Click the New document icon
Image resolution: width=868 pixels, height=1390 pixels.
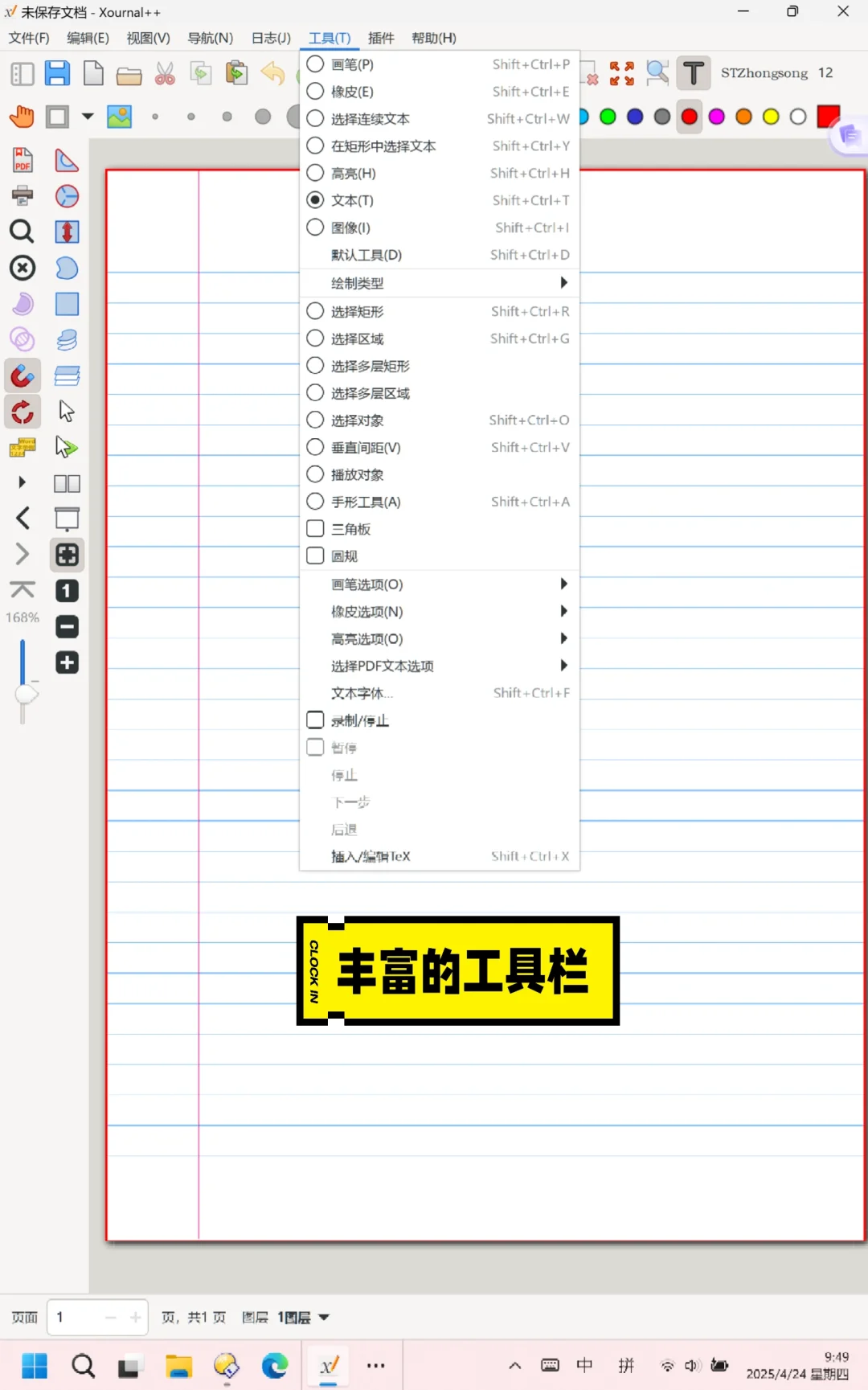coord(93,73)
